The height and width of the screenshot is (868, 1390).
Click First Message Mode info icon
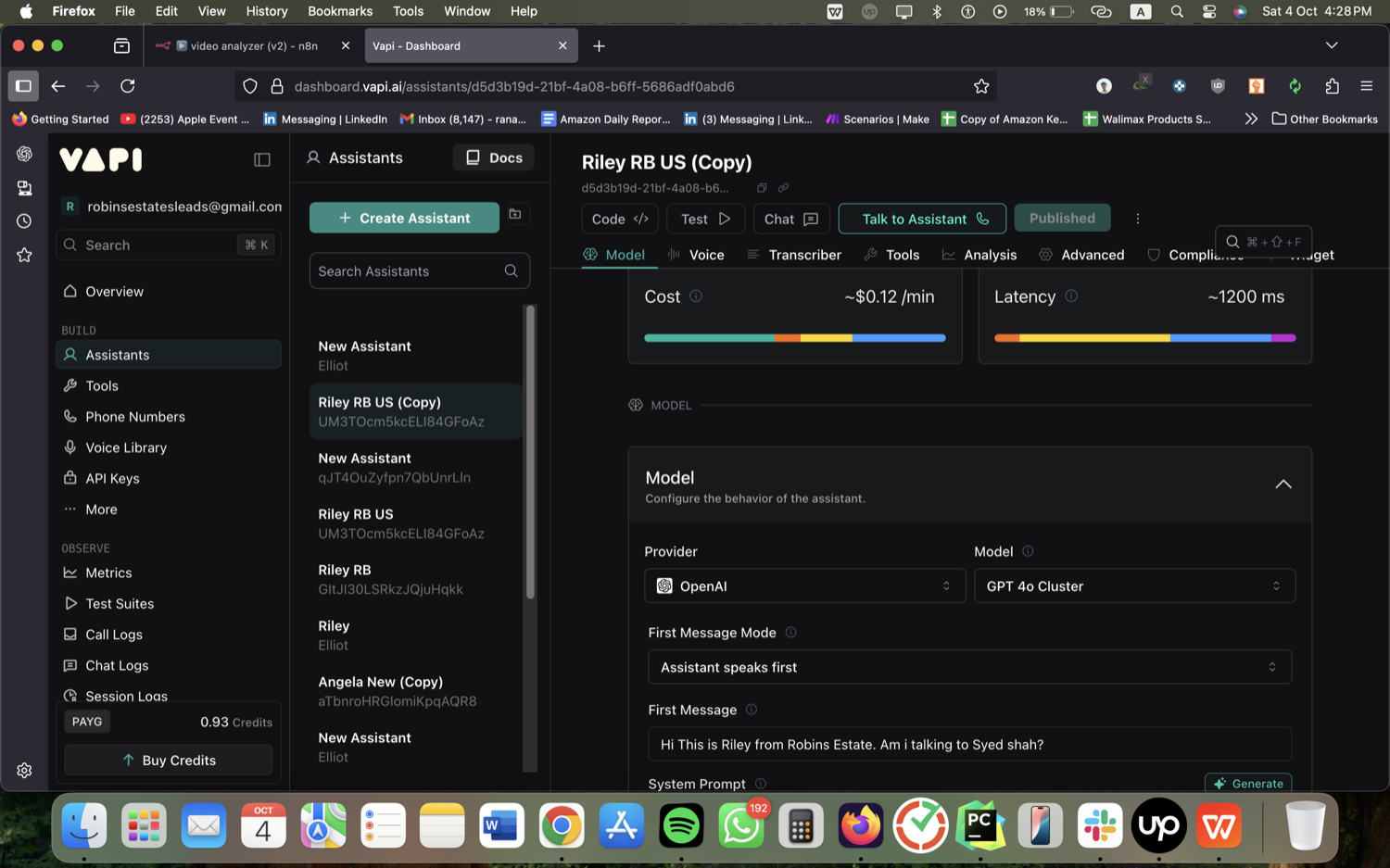pyautogui.click(x=790, y=633)
